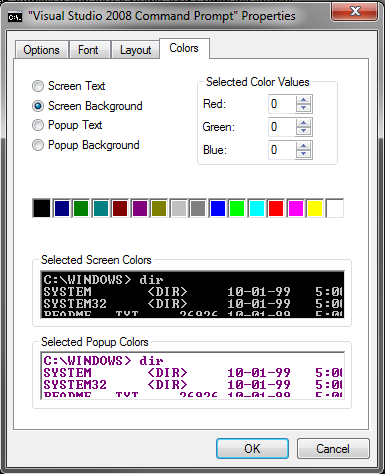The image size is (385, 474).
Task: Click the Blue value input field
Action: click(282, 150)
